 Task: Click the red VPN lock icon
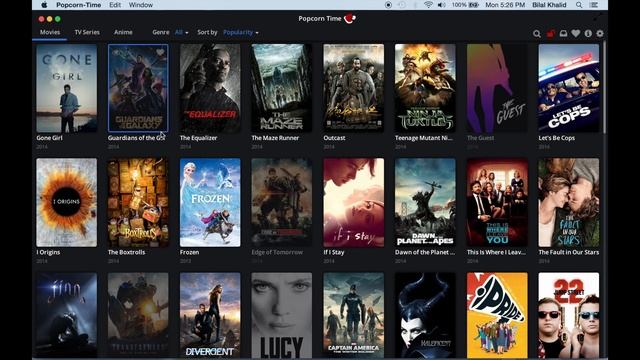pos(550,33)
